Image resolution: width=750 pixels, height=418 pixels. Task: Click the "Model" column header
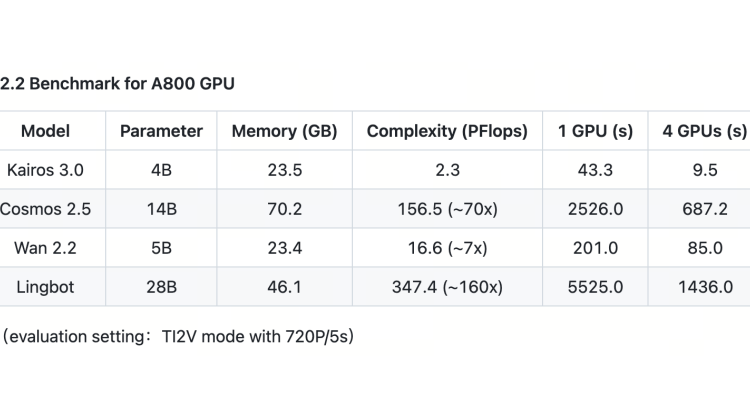[x=45, y=131]
